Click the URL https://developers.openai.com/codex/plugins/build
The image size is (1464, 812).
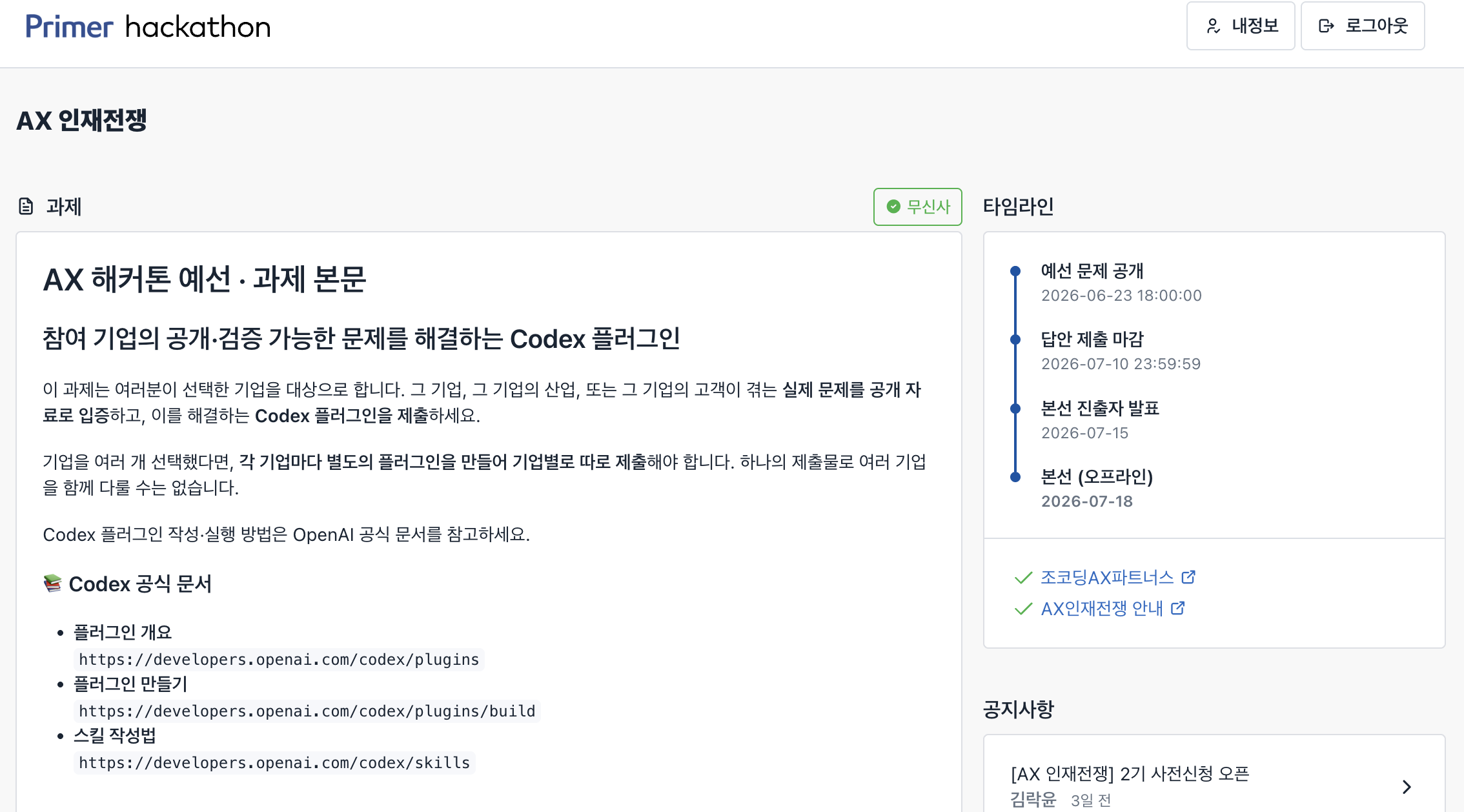coord(307,711)
